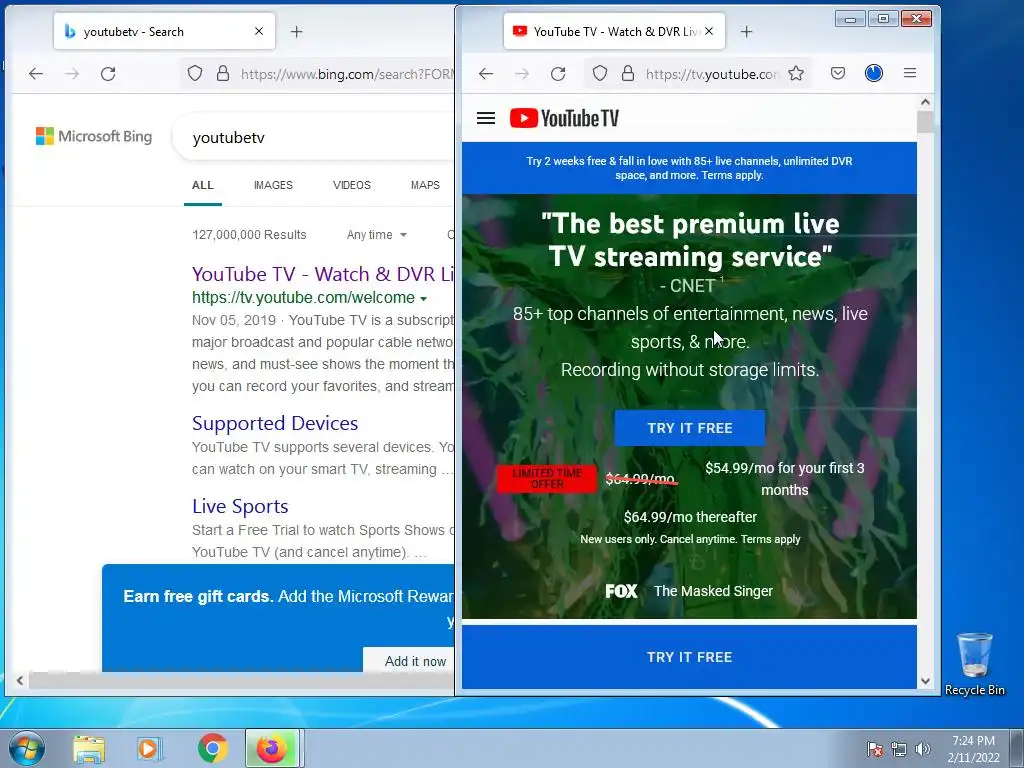Click the 2 weeks free promo banner
Screen dimensions: 1024x768
pos(690,168)
